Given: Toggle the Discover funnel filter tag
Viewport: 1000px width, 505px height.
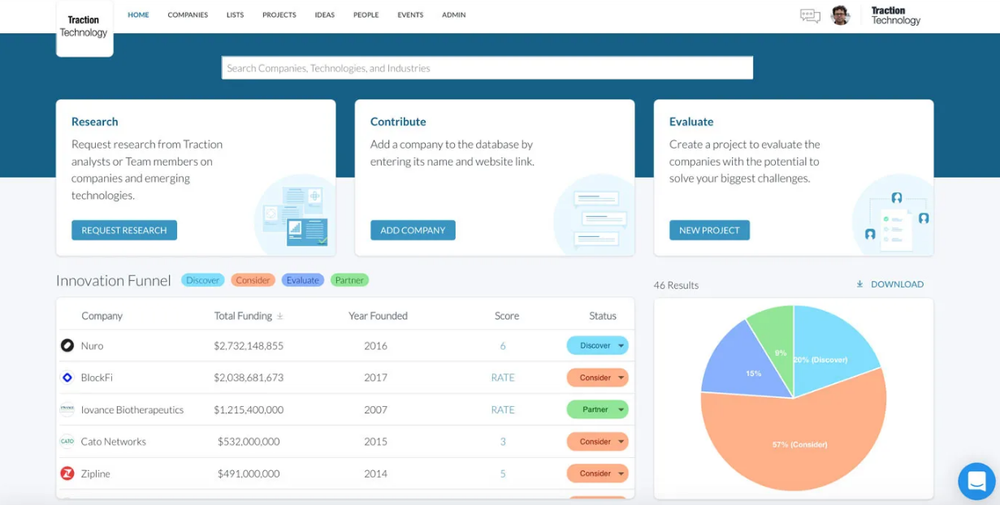Looking at the screenshot, I should [x=203, y=280].
